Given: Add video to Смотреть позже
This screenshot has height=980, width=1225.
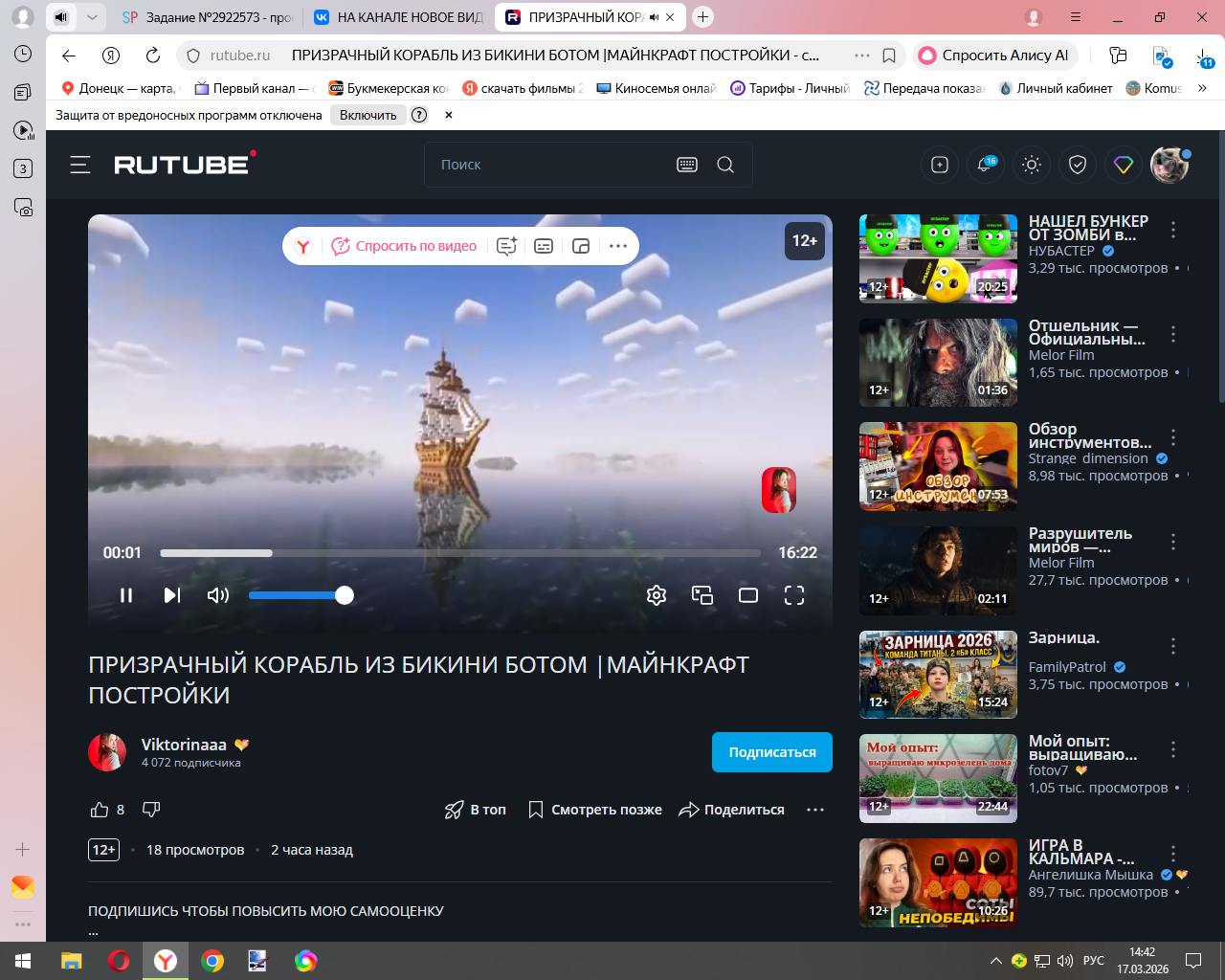Looking at the screenshot, I should pyautogui.click(x=594, y=810).
